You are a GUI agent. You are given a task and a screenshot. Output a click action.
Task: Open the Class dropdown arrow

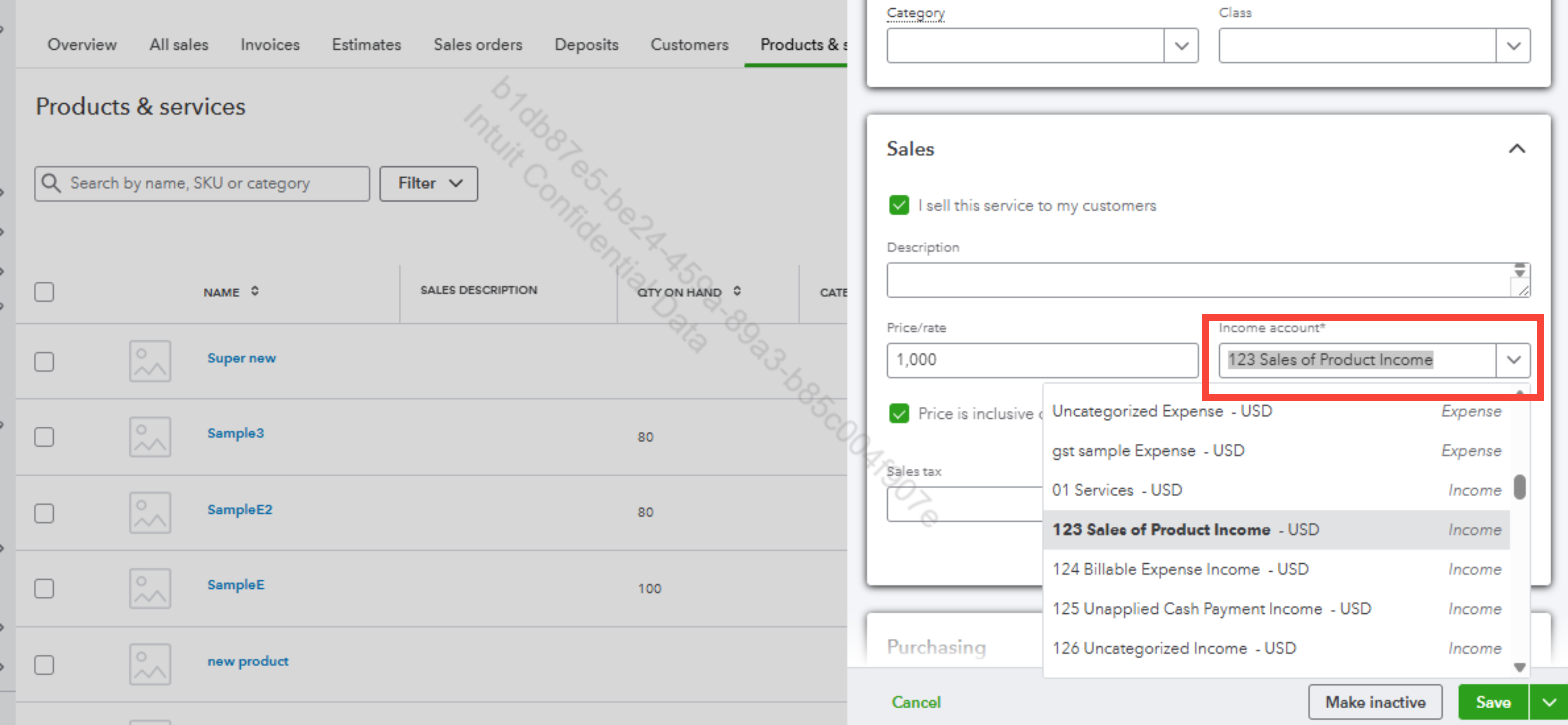[x=1513, y=46]
